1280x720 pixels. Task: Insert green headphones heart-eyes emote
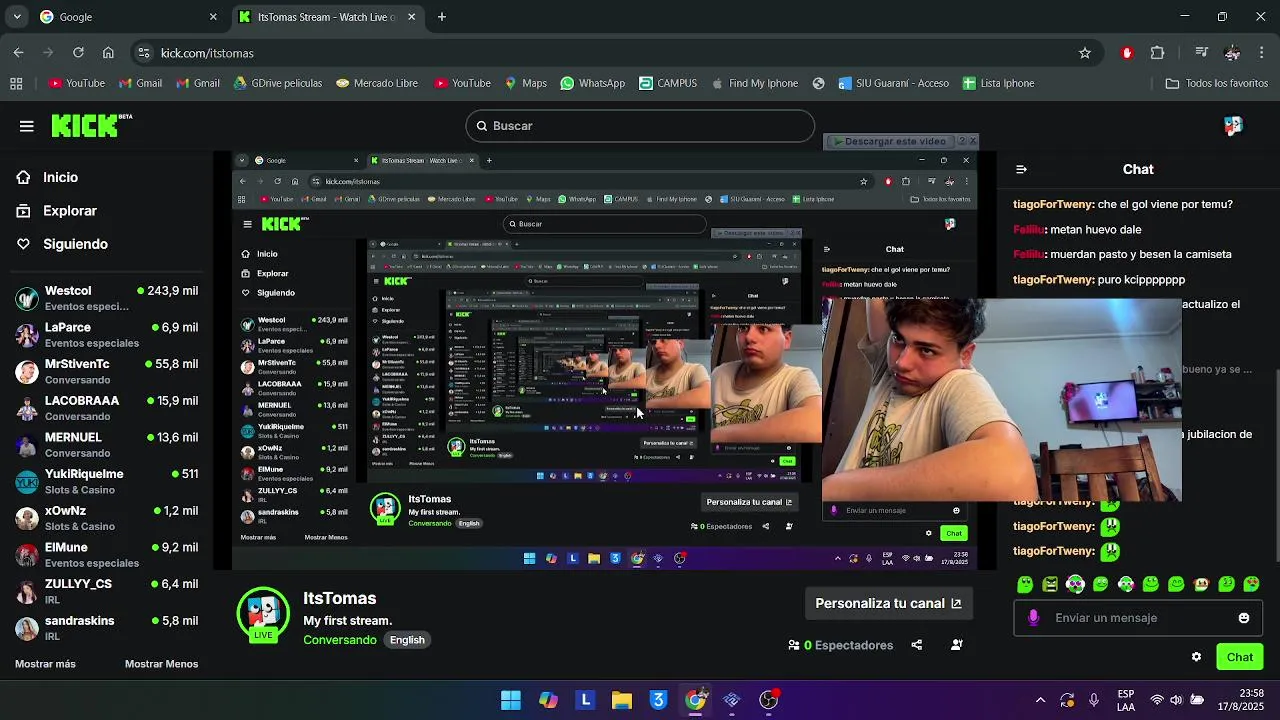point(1075,584)
